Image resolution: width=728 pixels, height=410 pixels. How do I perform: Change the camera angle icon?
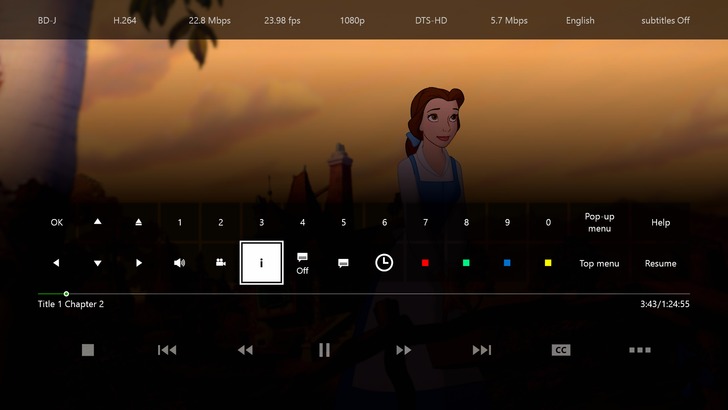coord(221,263)
